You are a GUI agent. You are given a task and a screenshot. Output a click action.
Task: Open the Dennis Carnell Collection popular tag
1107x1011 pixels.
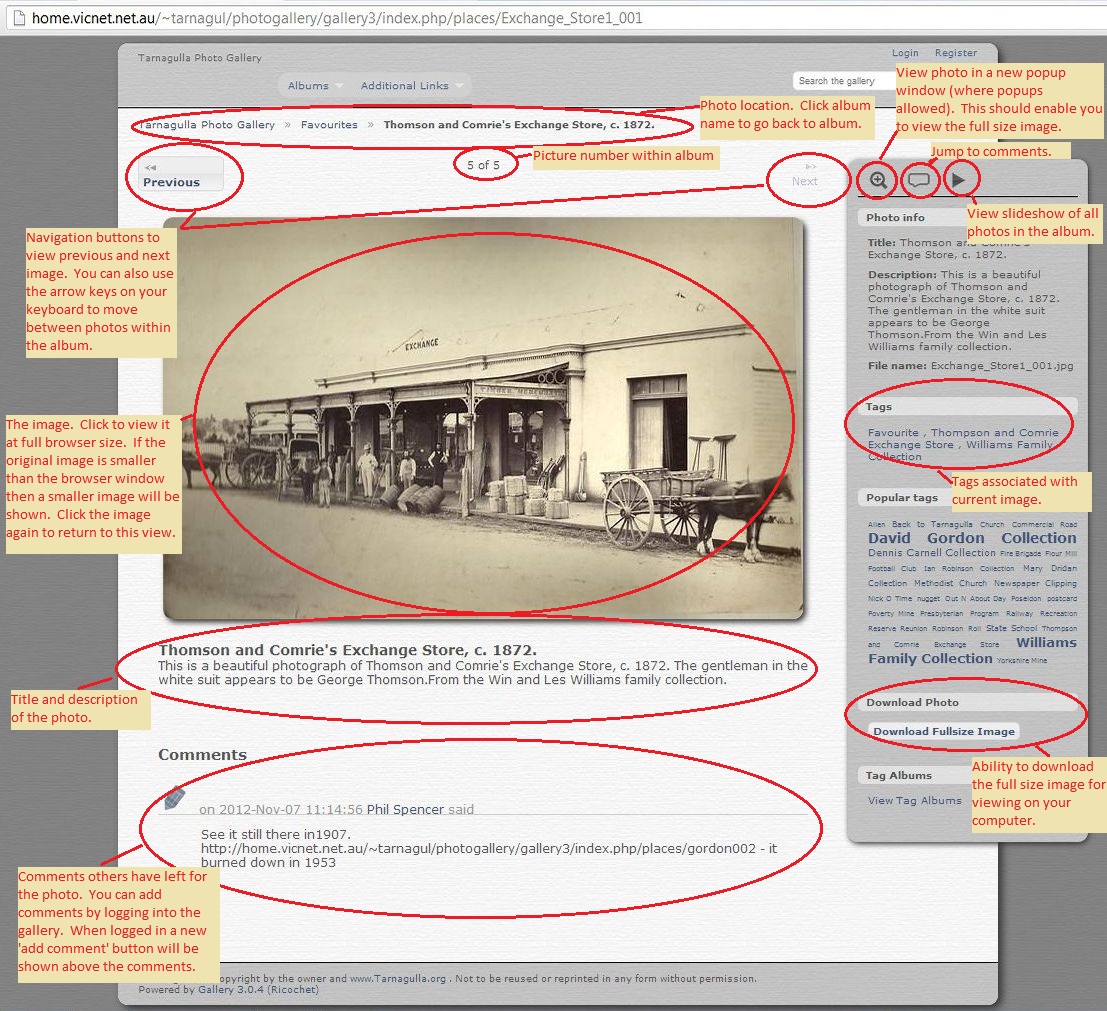[932, 553]
